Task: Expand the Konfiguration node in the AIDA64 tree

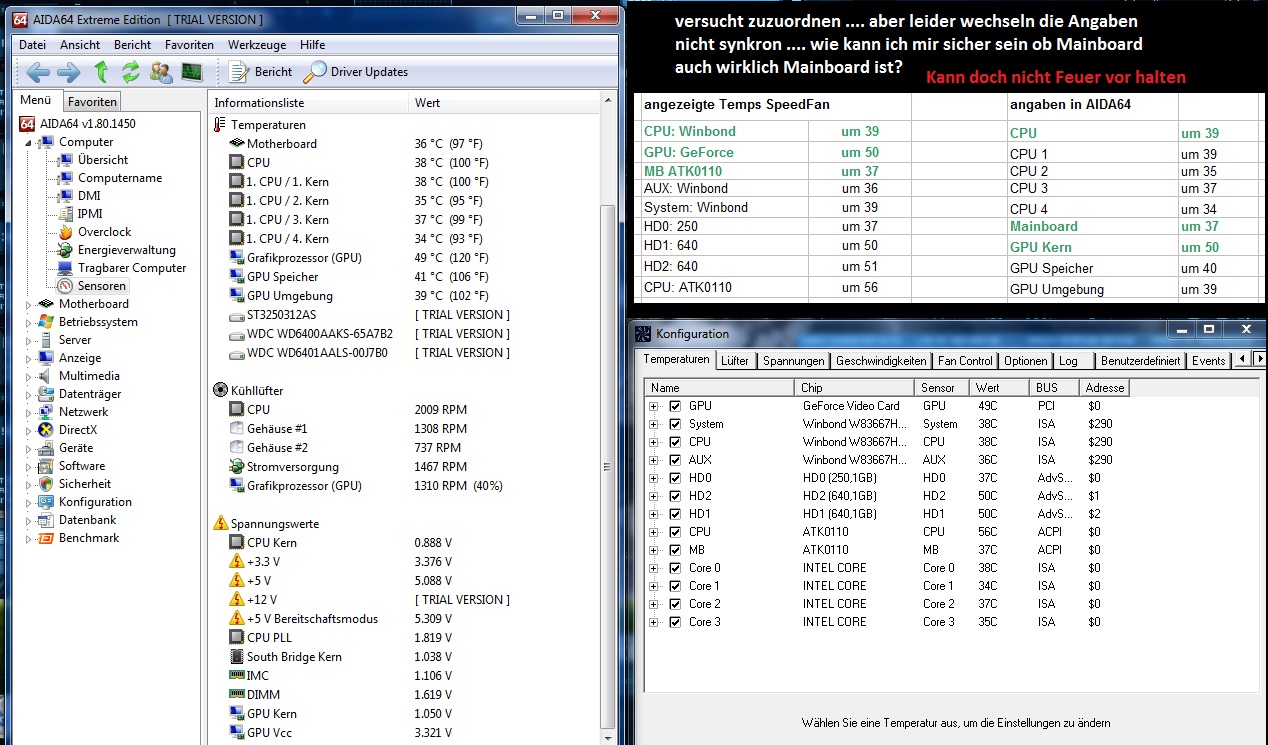Action: click(x=29, y=502)
